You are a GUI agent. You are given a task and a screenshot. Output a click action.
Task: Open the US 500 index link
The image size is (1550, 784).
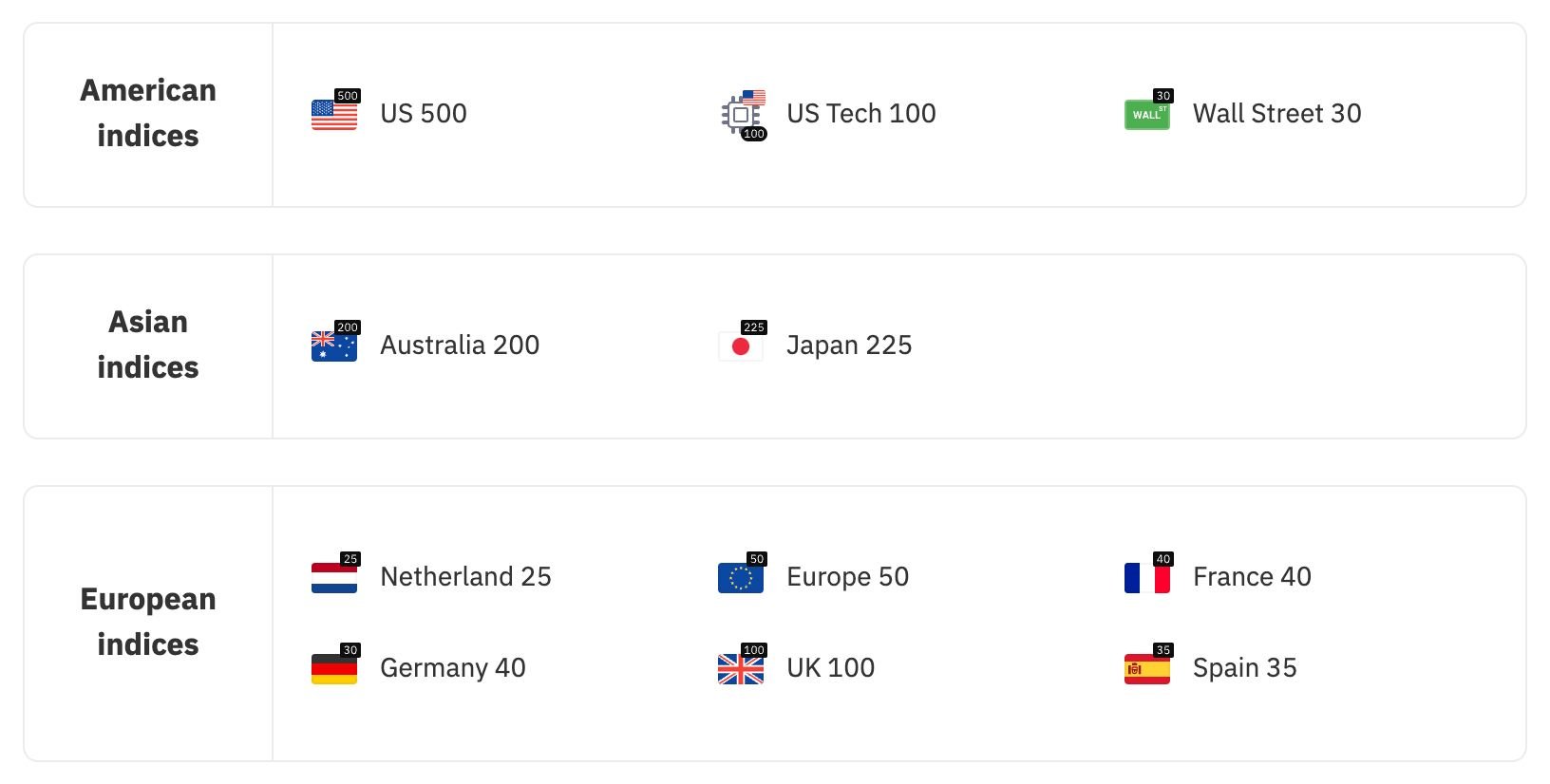point(424,114)
